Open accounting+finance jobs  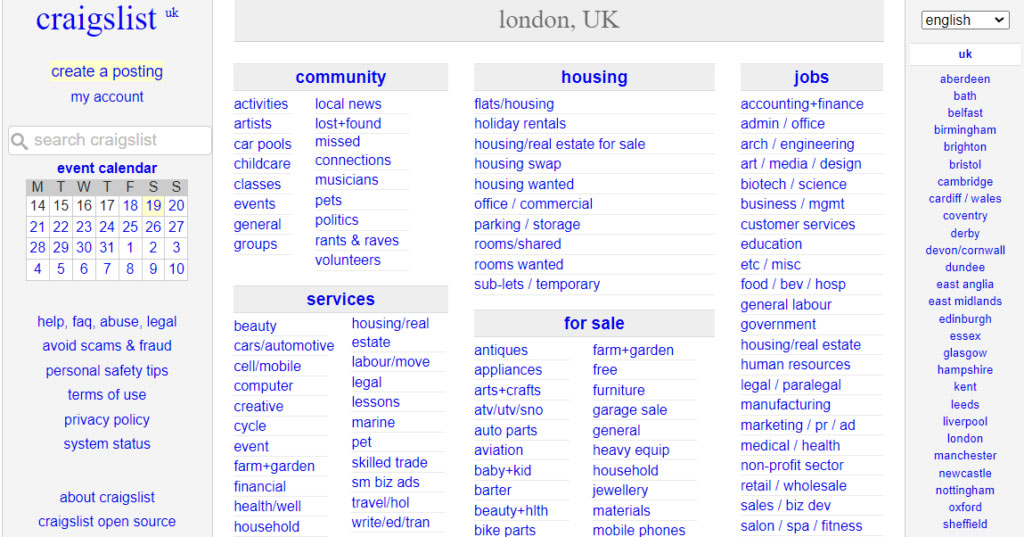pyautogui.click(x=802, y=104)
